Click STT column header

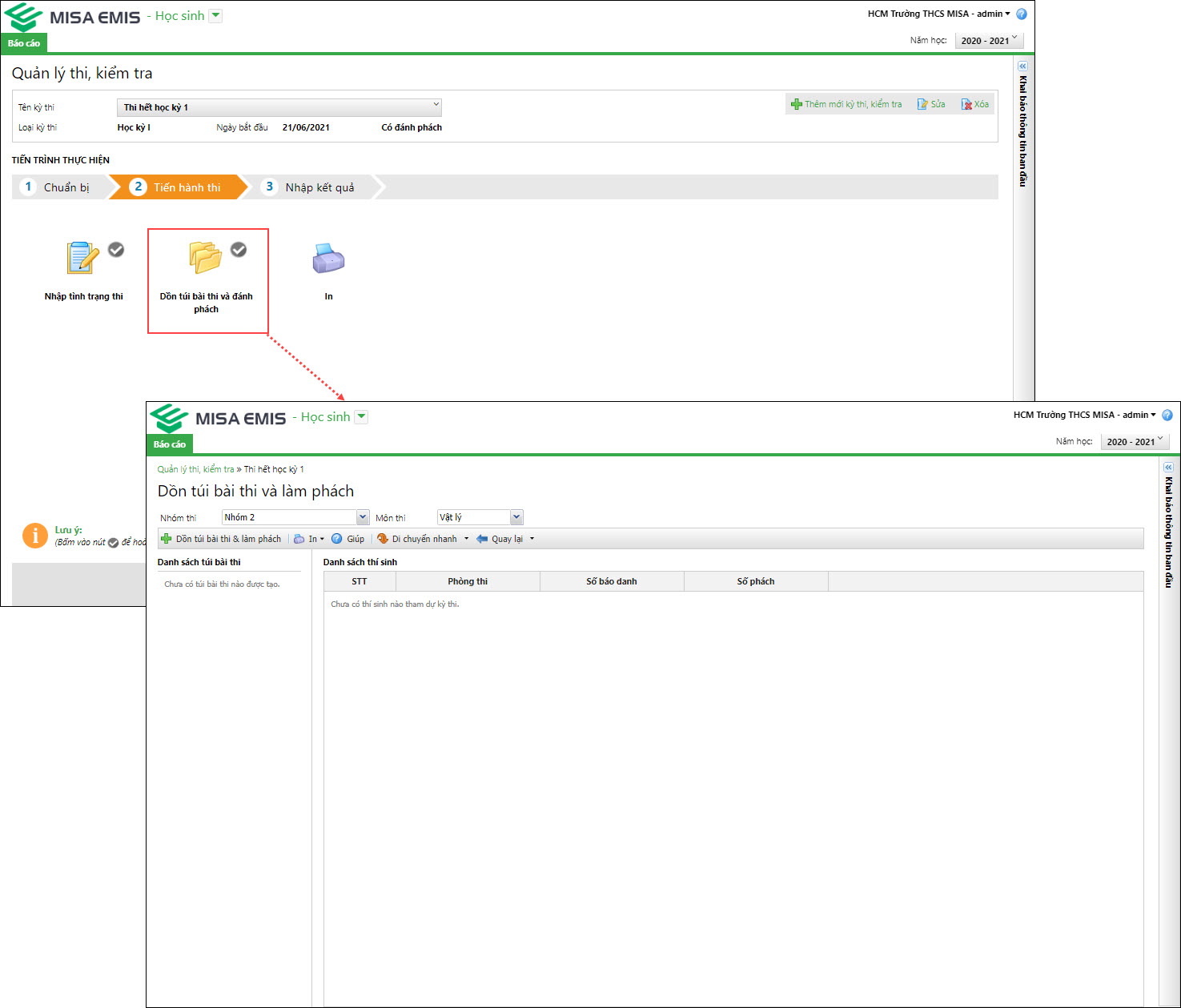360,581
